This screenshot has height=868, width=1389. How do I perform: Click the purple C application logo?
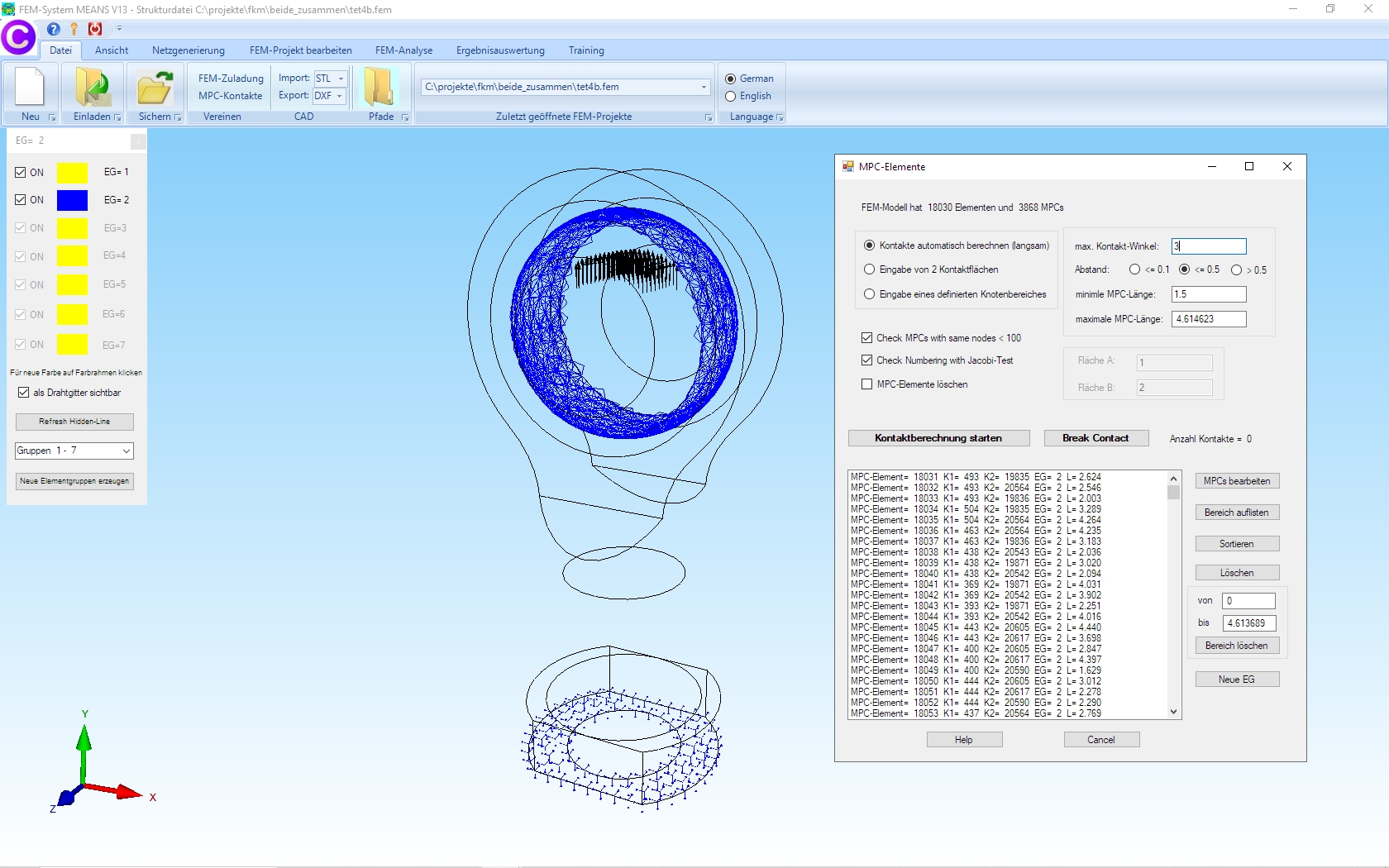18,37
